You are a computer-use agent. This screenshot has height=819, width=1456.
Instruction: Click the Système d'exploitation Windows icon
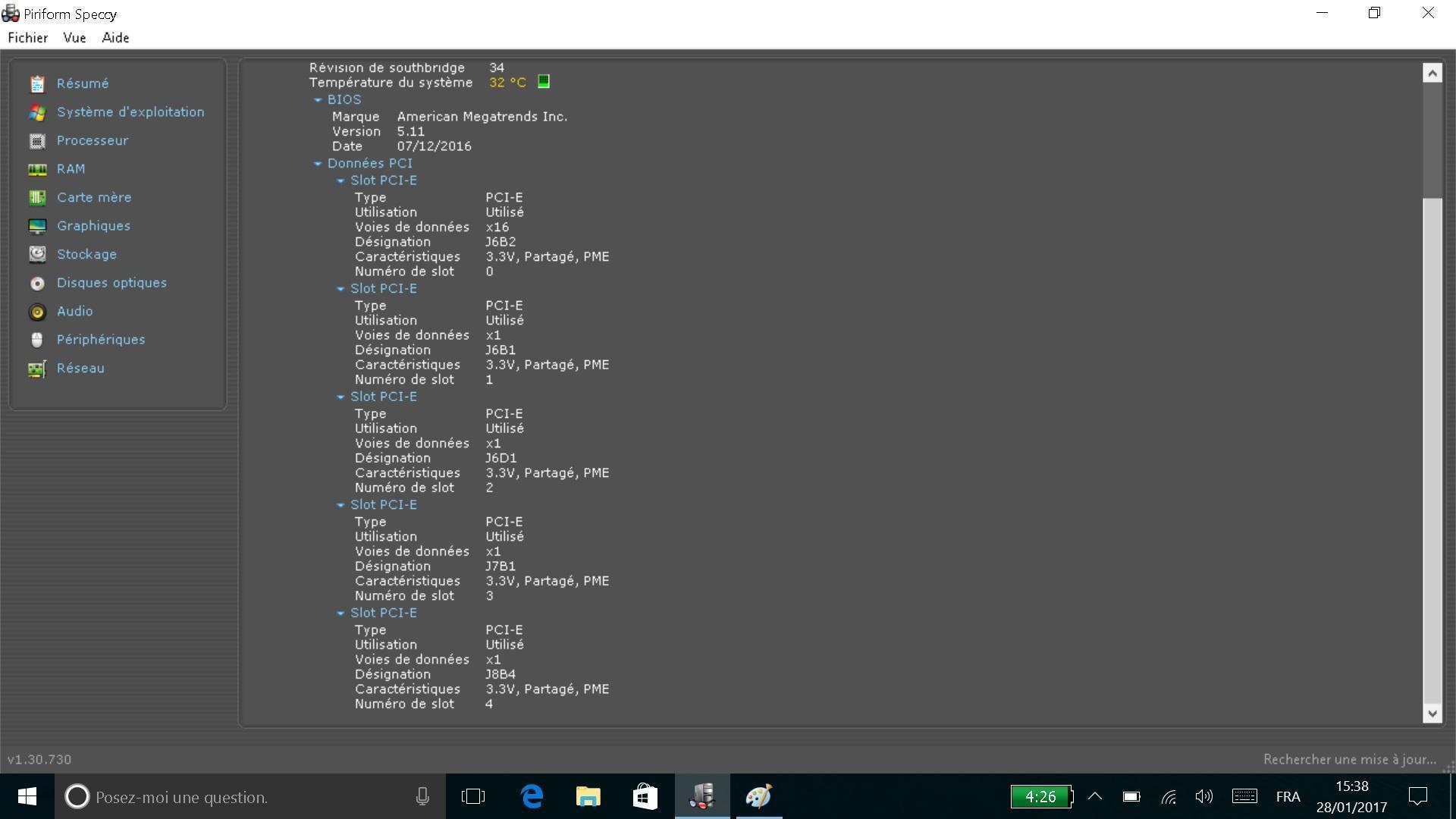[37, 112]
